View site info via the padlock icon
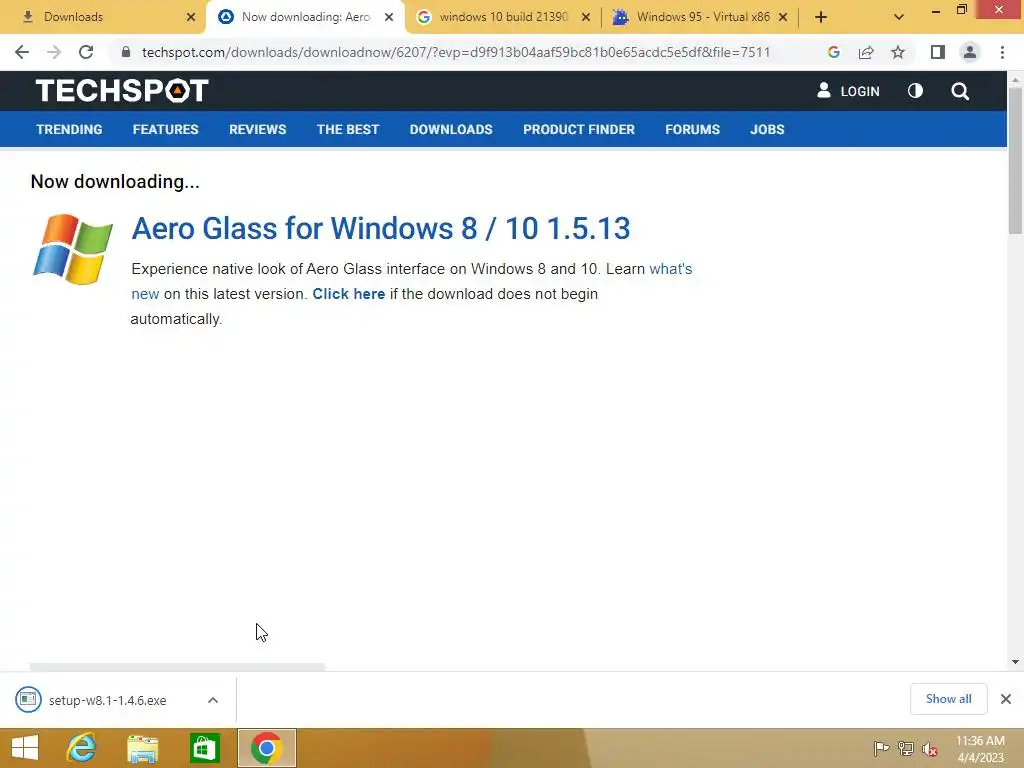The image size is (1024, 768). pyautogui.click(x=126, y=52)
